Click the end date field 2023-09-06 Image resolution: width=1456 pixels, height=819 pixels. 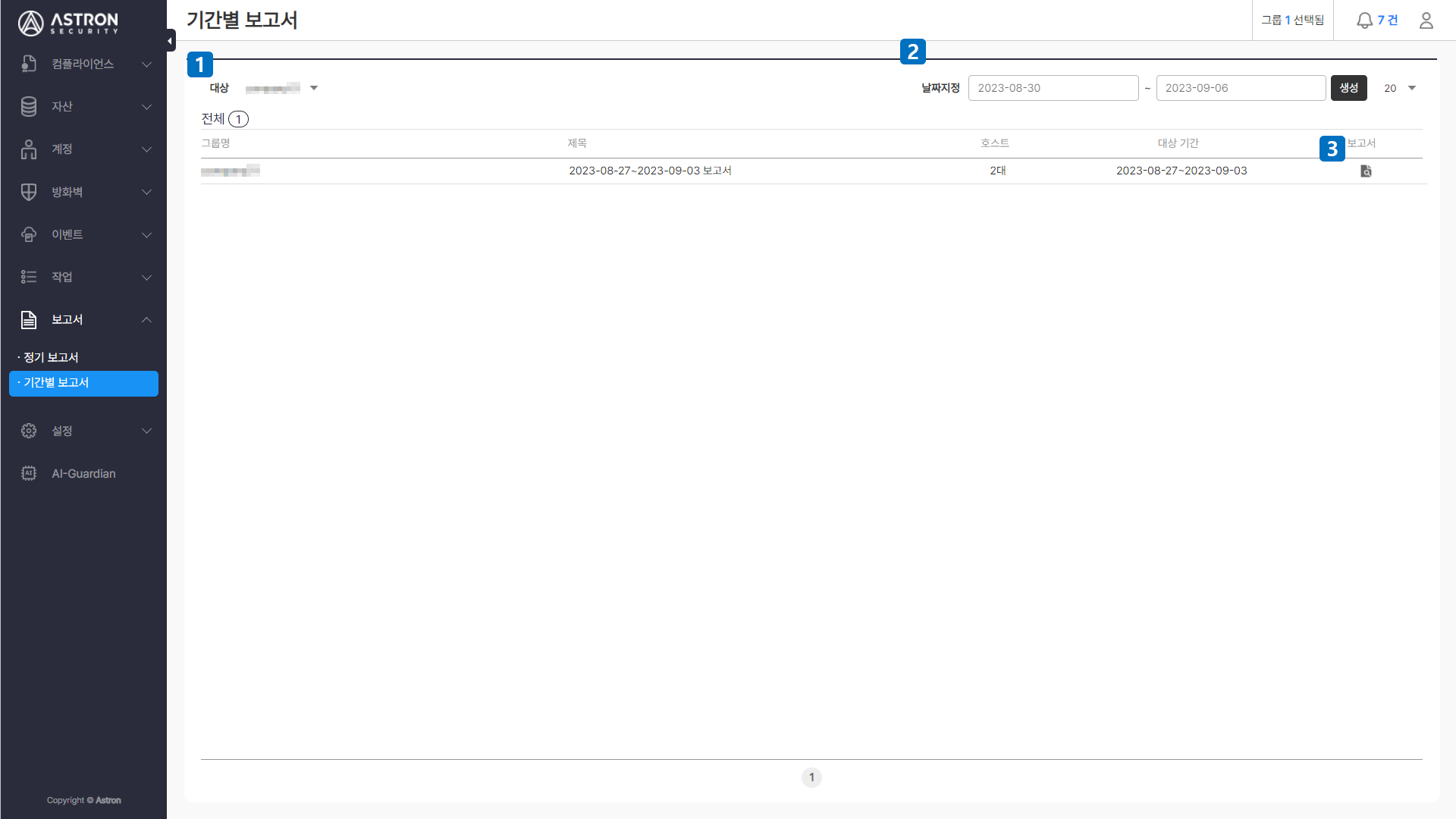[1241, 88]
